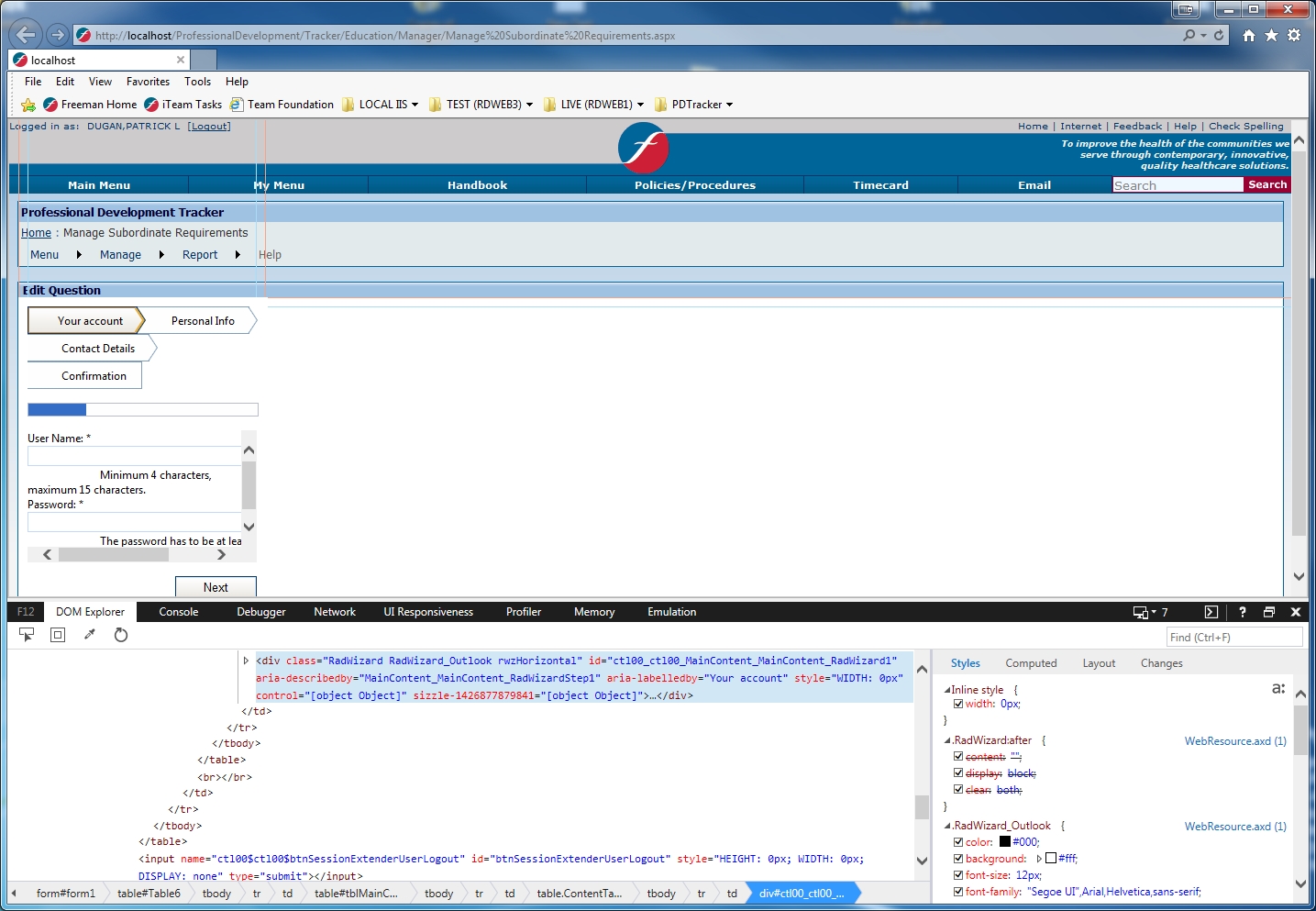Toggle the Display DOM element highlighting boxes tool
The width and height of the screenshot is (1316, 911).
pyautogui.click(x=58, y=635)
